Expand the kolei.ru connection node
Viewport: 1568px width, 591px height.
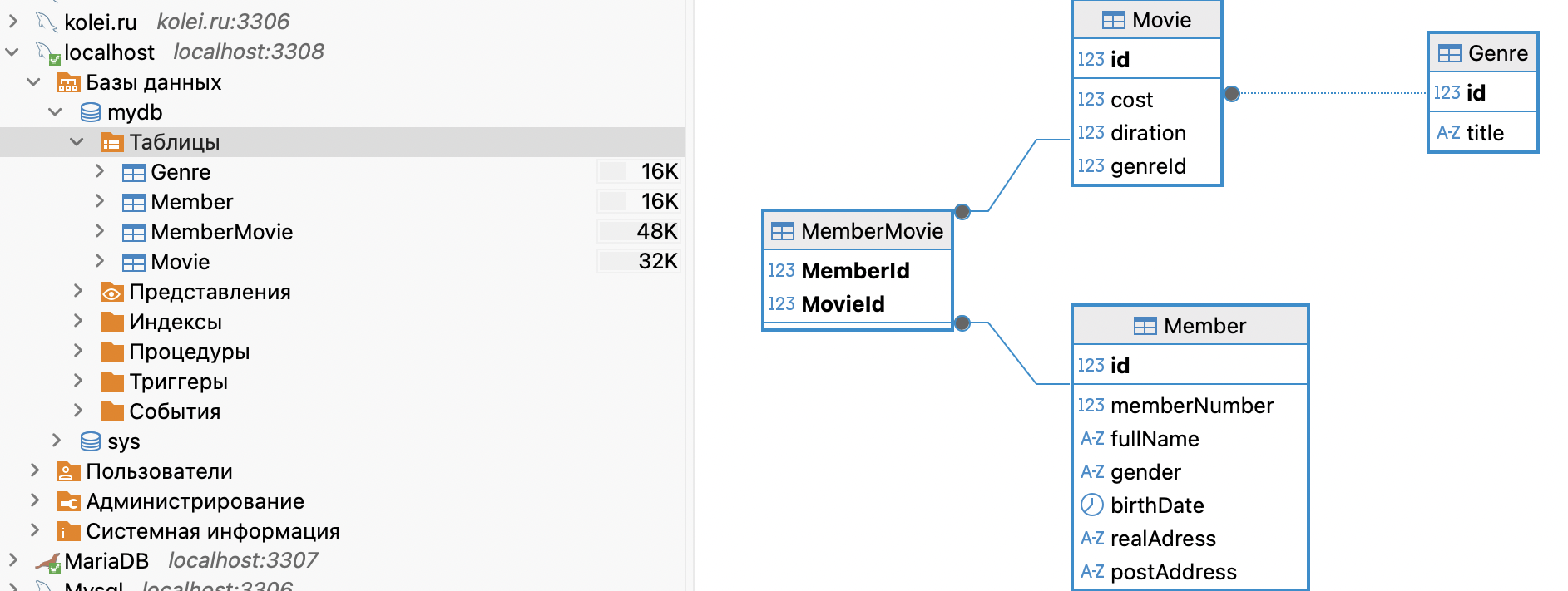pos(12,22)
